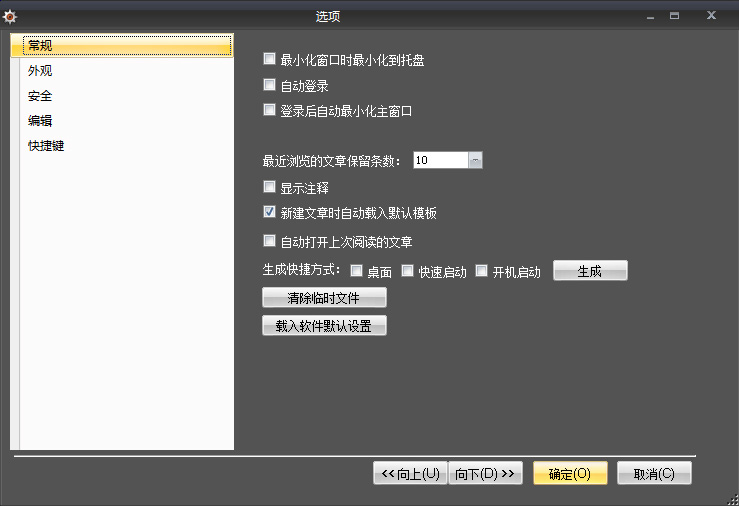Confirm settings with 确定(O) button

[570, 474]
